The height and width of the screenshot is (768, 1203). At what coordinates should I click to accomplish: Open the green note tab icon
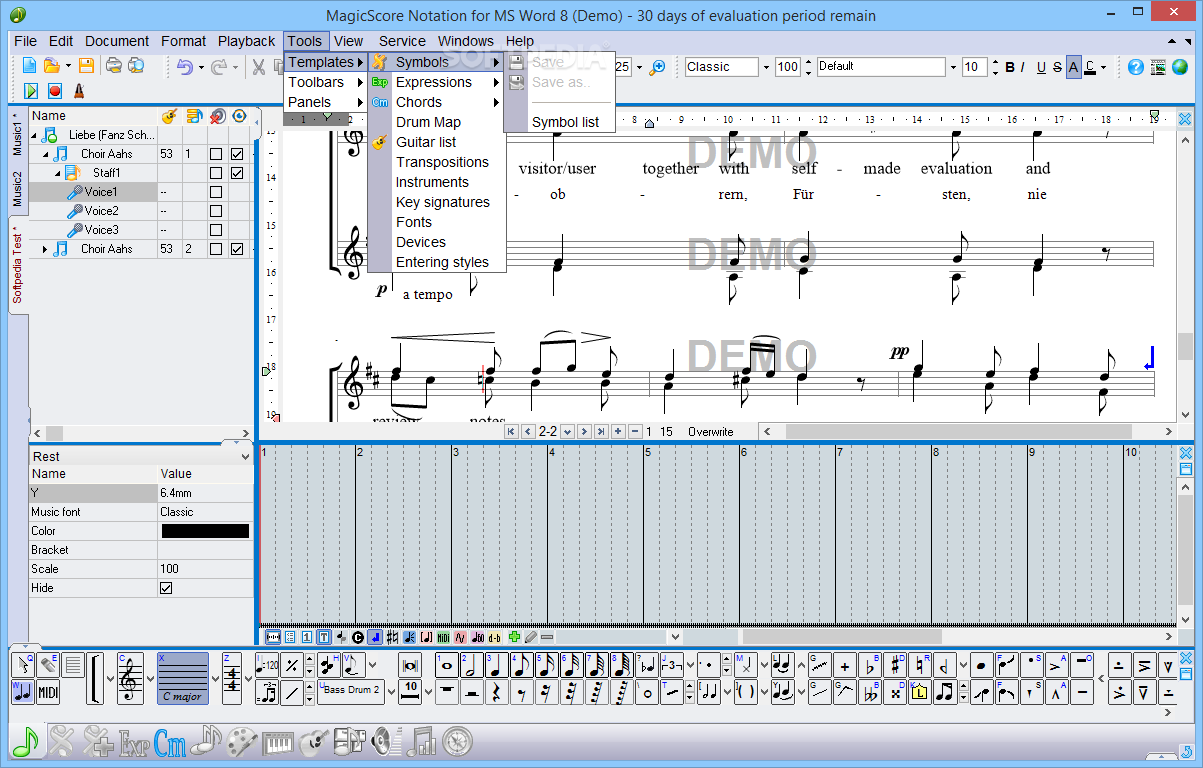25,740
